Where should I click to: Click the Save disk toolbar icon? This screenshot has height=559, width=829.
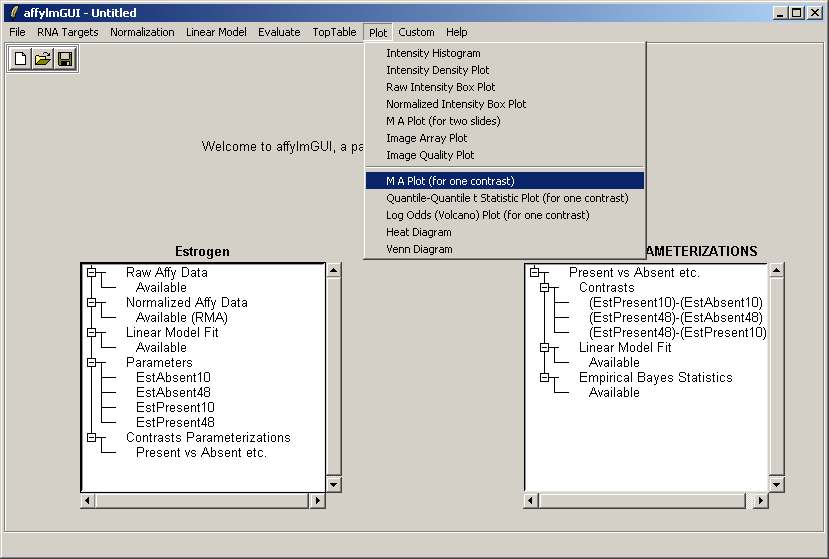[x=65, y=59]
